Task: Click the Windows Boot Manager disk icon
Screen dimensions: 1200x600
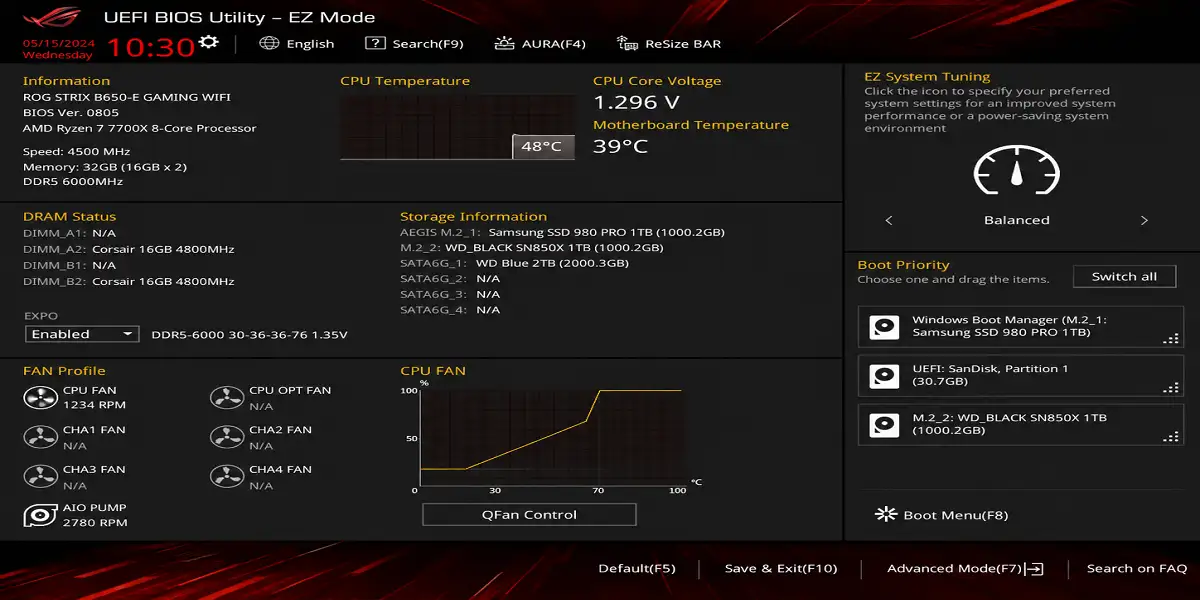Action: (884, 328)
